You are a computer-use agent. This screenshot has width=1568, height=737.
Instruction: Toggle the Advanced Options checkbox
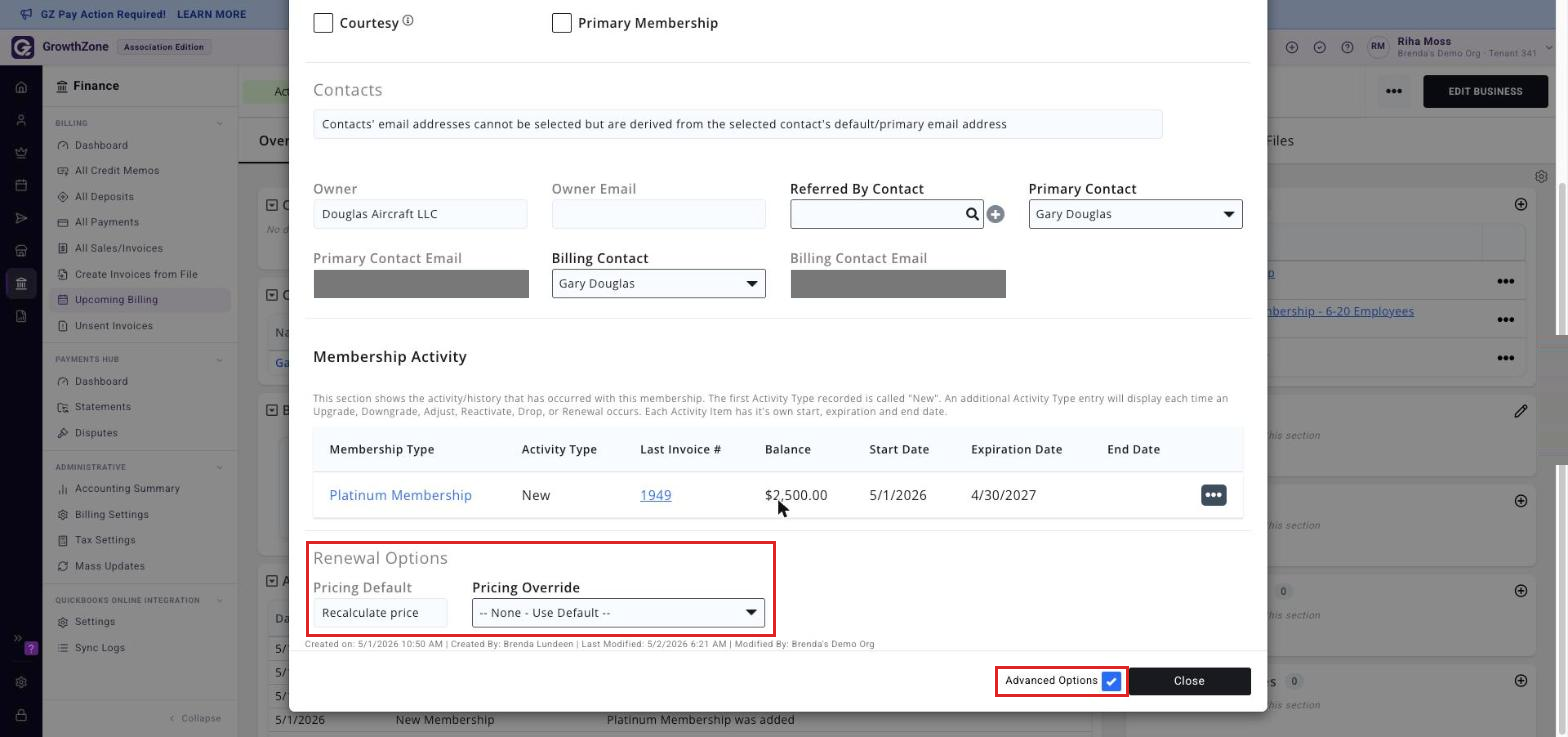[x=1111, y=681]
